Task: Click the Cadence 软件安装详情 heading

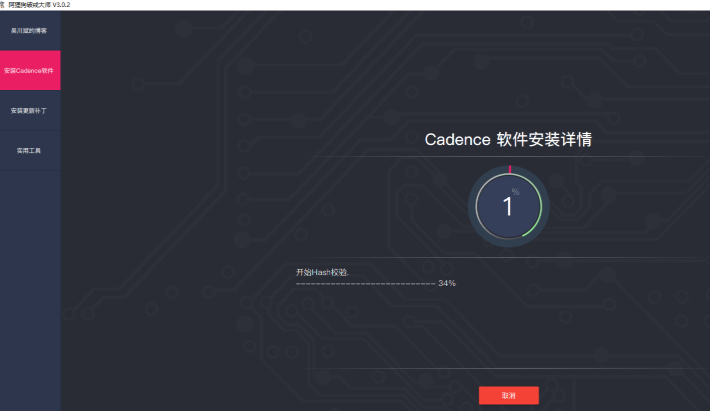Action: point(508,140)
